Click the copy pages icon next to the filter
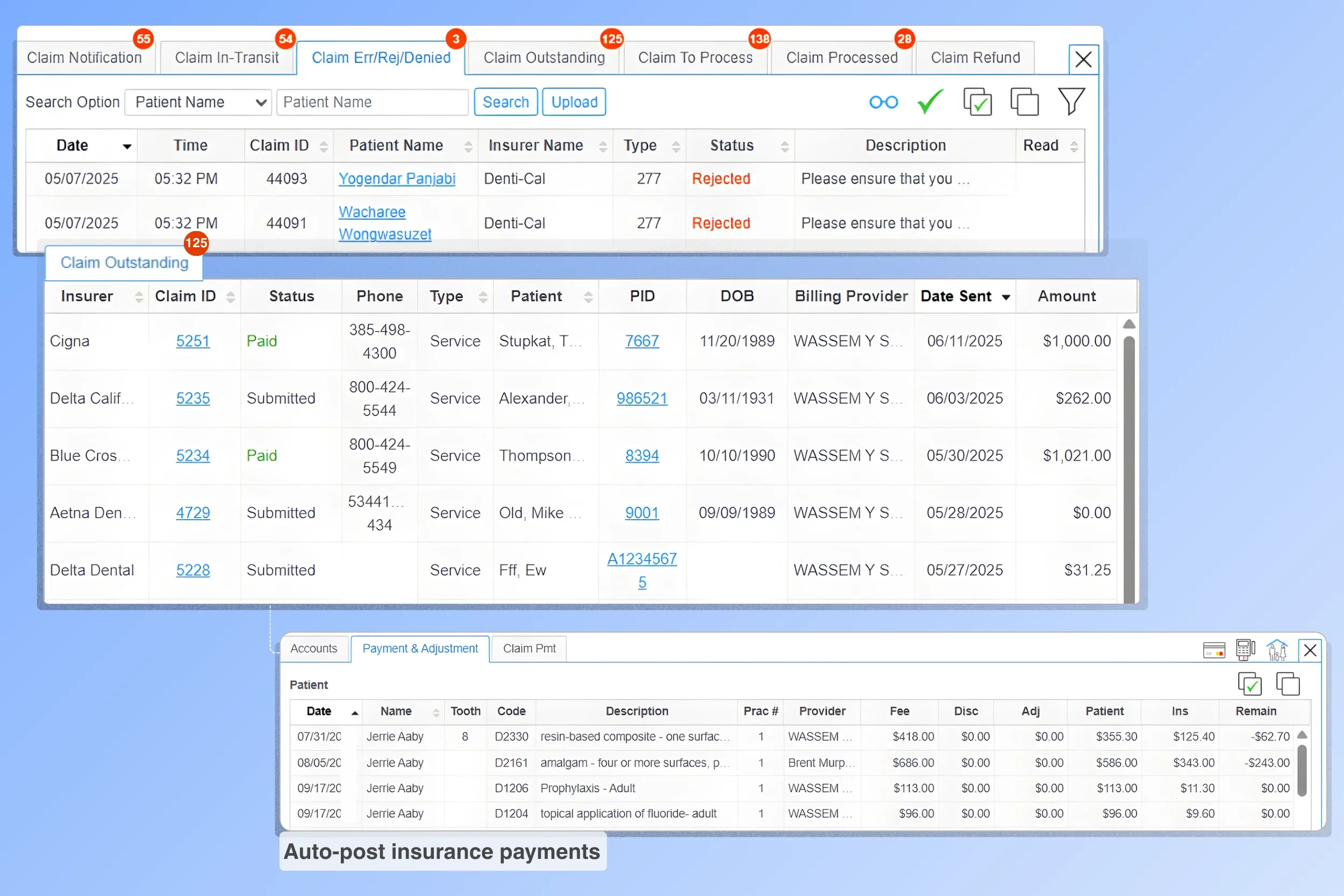Image resolution: width=1344 pixels, height=896 pixels. [x=1024, y=101]
